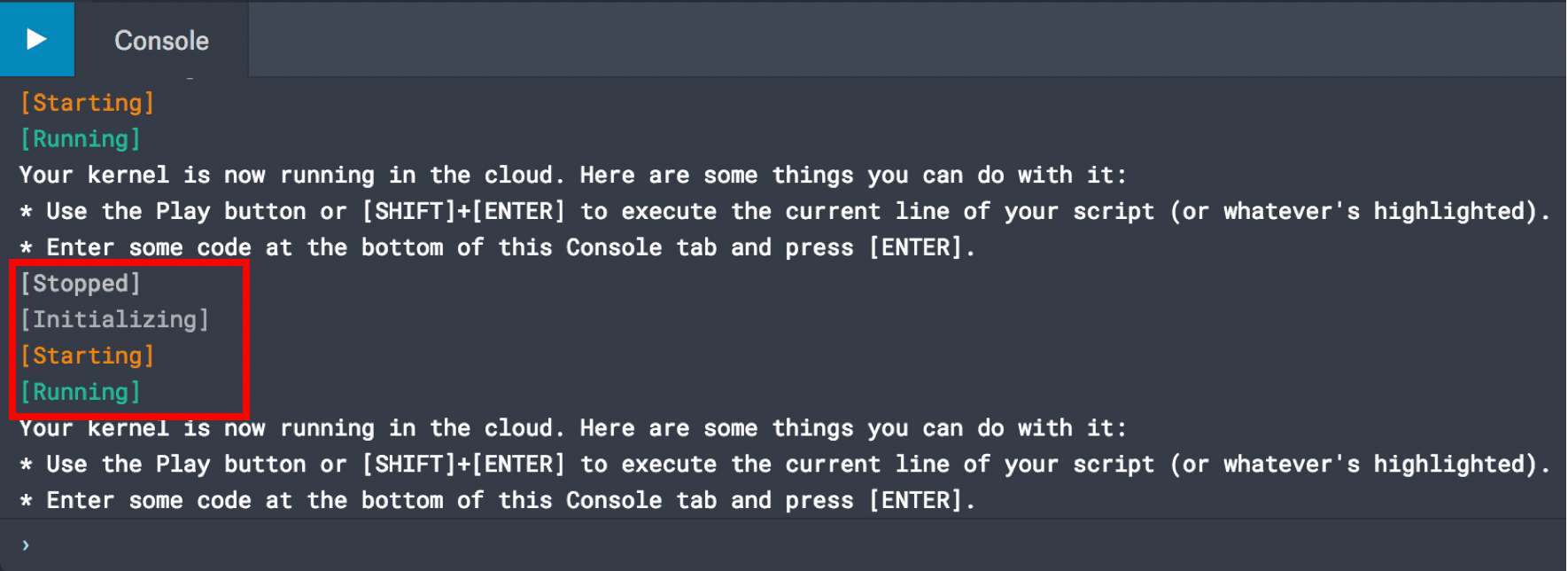Click the orange [Starting] line below [Initializing]
The image size is (1568, 571).
(x=87, y=356)
